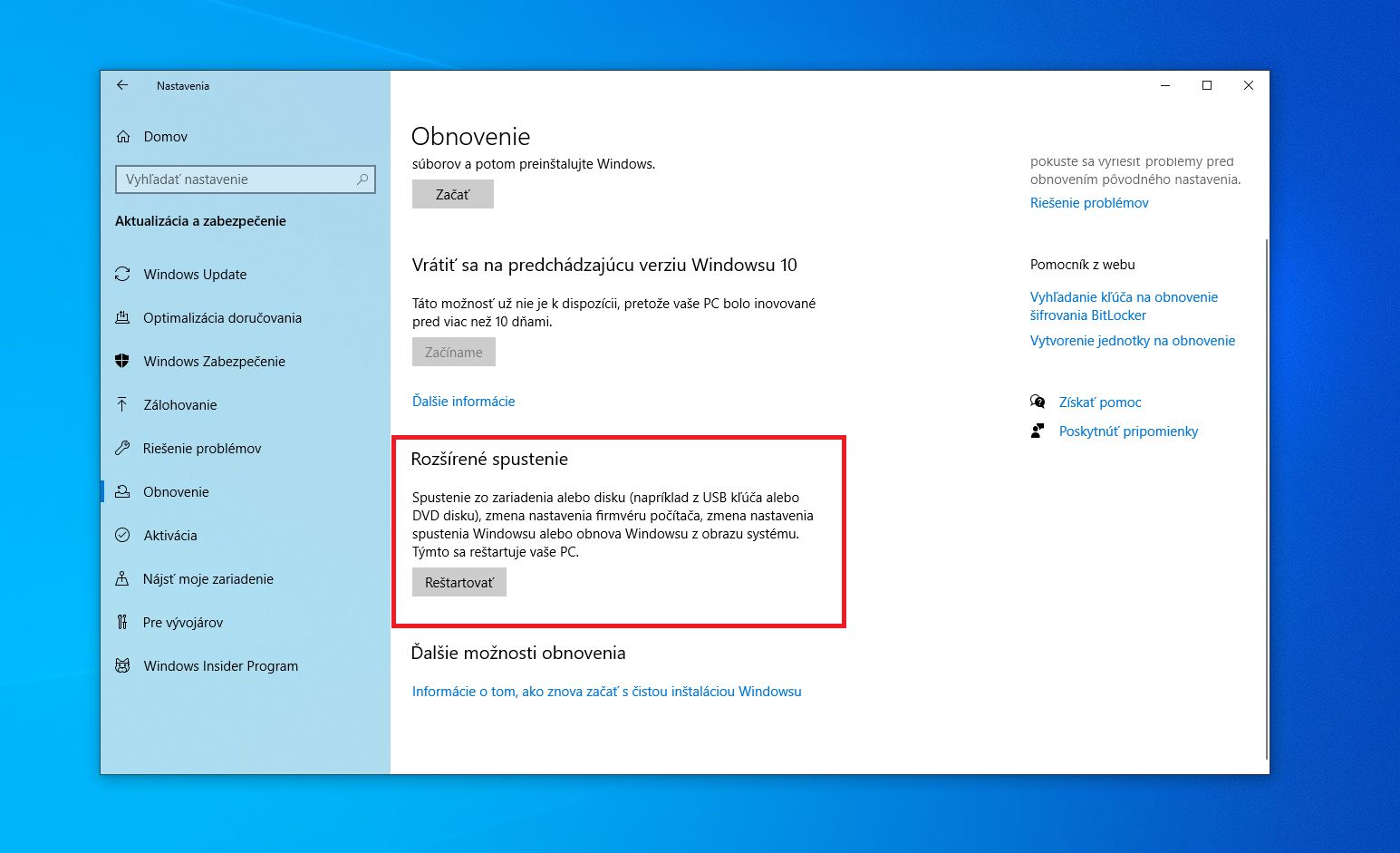Click Ďalšie možnosti obnovenia heading

click(518, 654)
